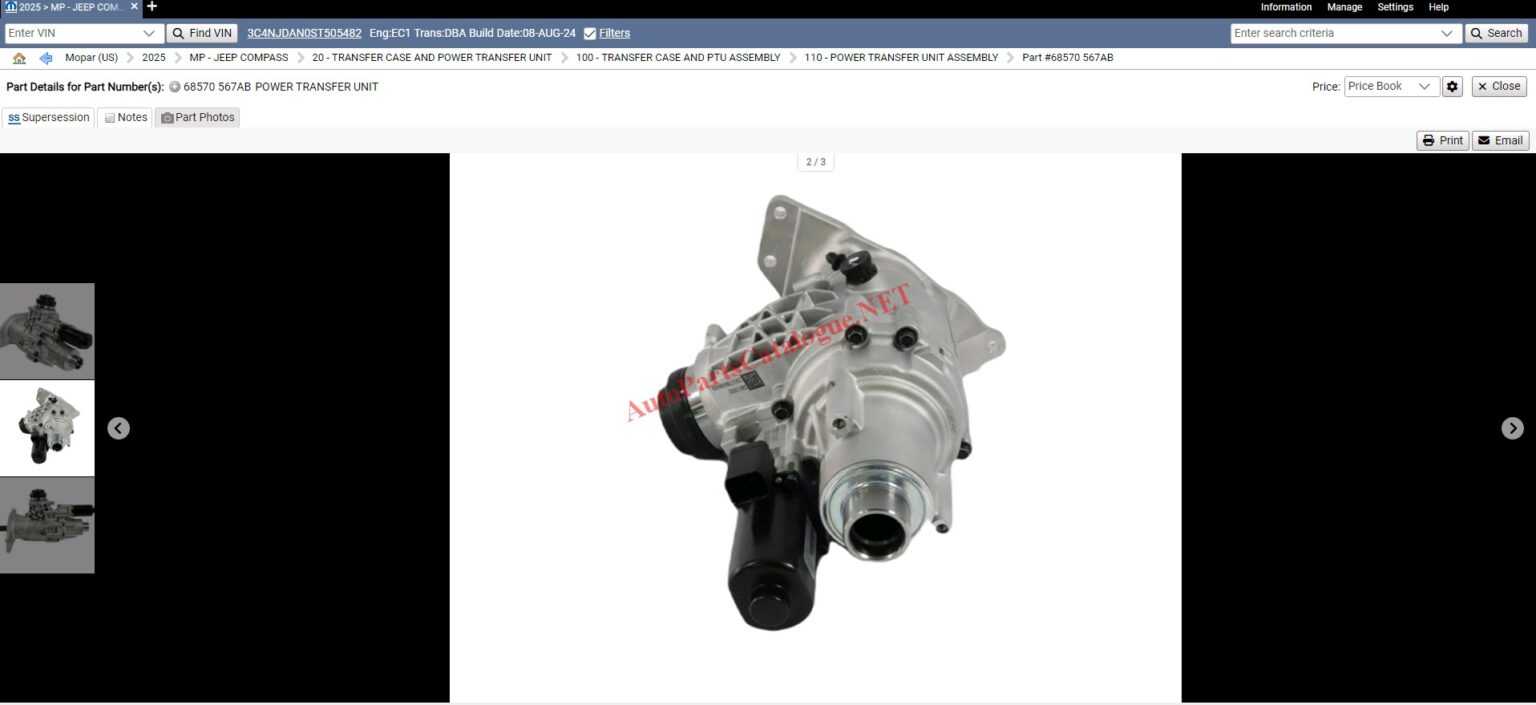Go to MP - JEEP COMPASS breadcrumb
Viewport: 1536px width, 705px height.
pos(238,58)
